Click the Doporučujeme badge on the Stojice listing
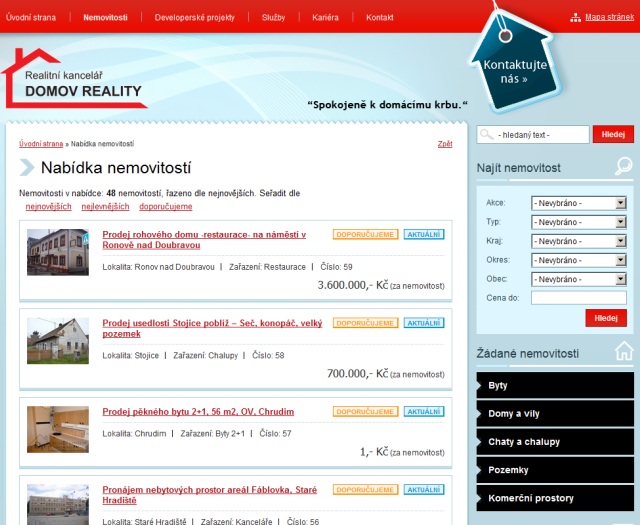640x525 pixels. [365, 323]
